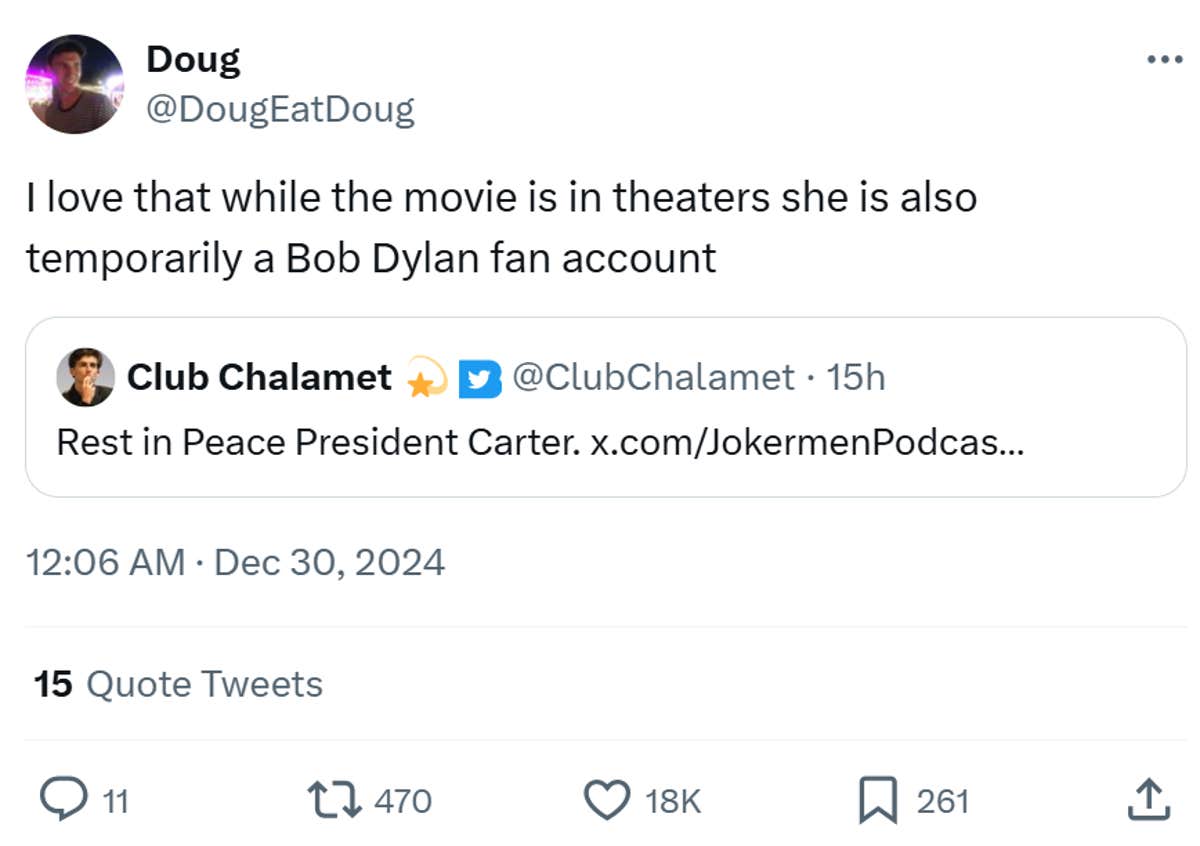Open the x.com/JokermenPodcas... link
This screenshot has width=1200, height=846.
coord(807,441)
